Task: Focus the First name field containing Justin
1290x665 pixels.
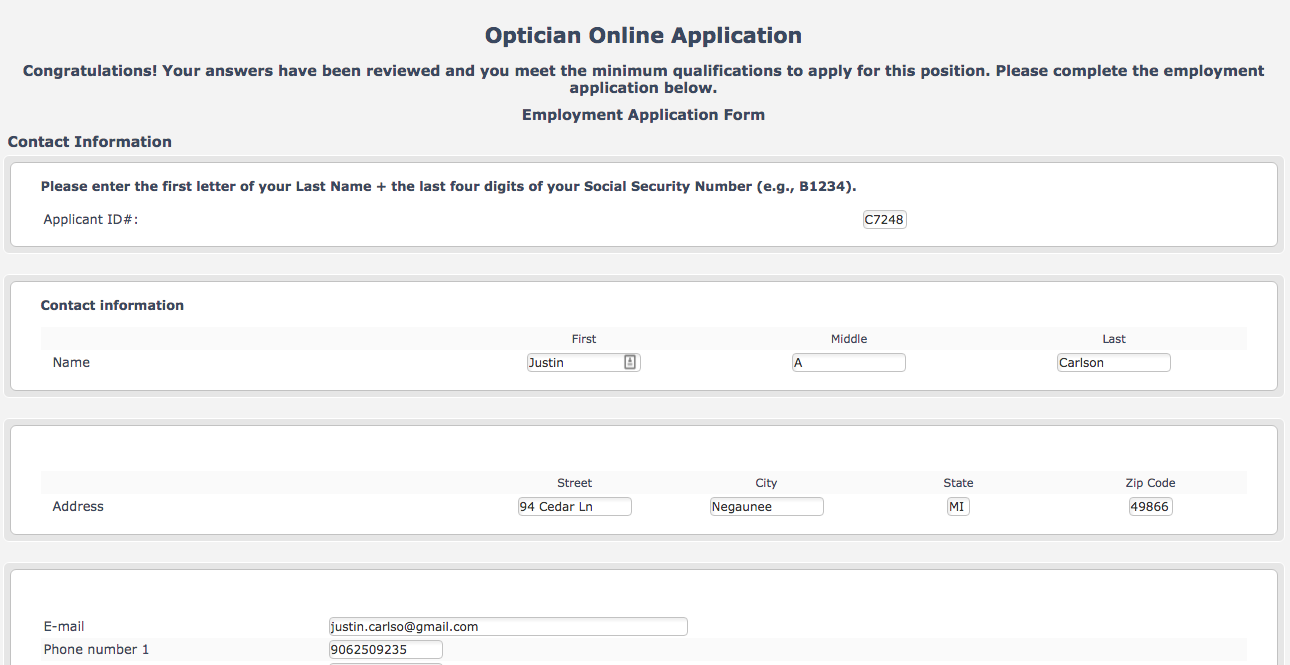Action: [x=574, y=363]
